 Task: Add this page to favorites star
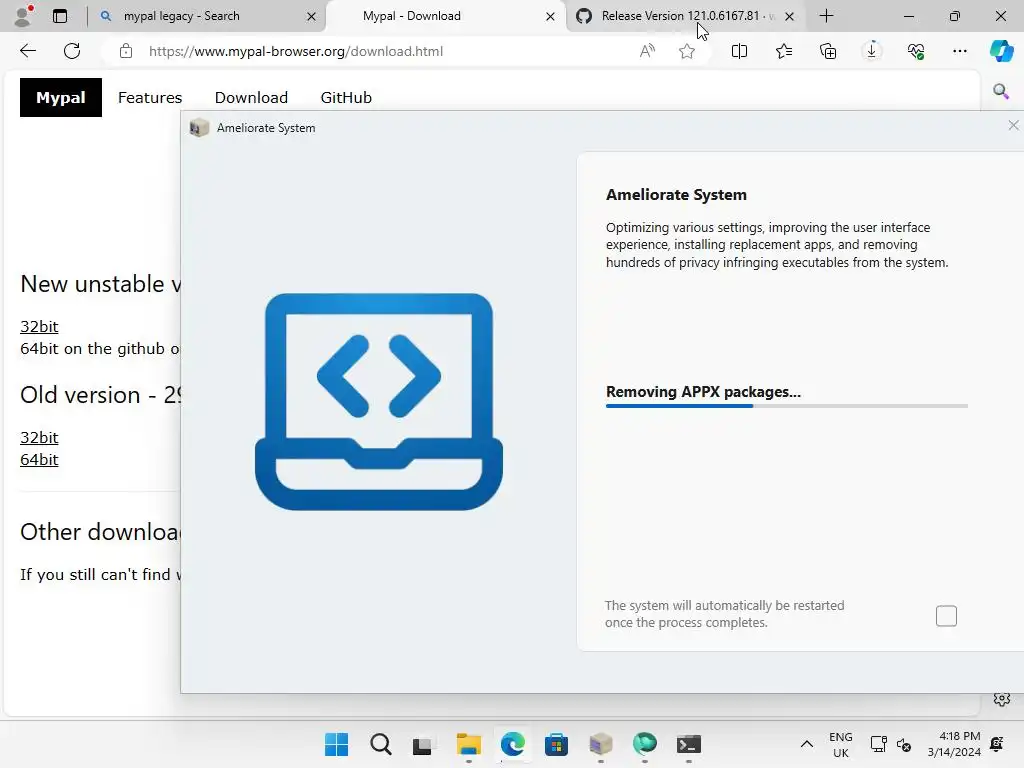pos(686,51)
